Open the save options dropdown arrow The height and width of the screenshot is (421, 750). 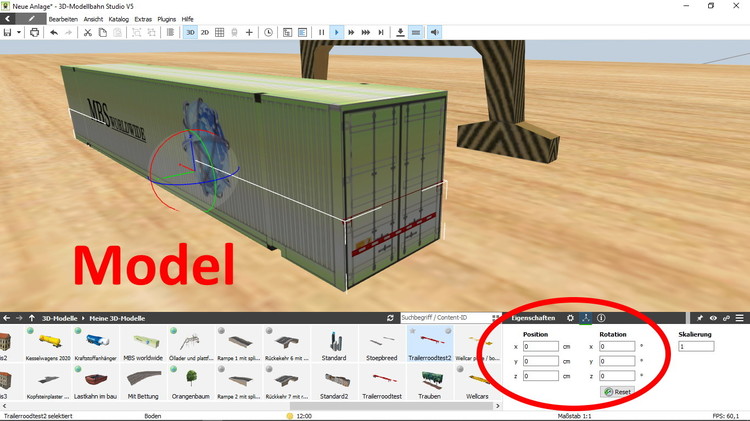tap(19, 33)
